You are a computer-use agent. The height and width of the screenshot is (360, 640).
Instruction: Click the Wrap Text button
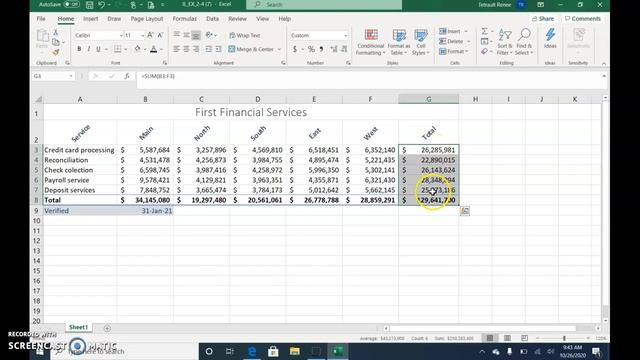[x=244, y=36]
